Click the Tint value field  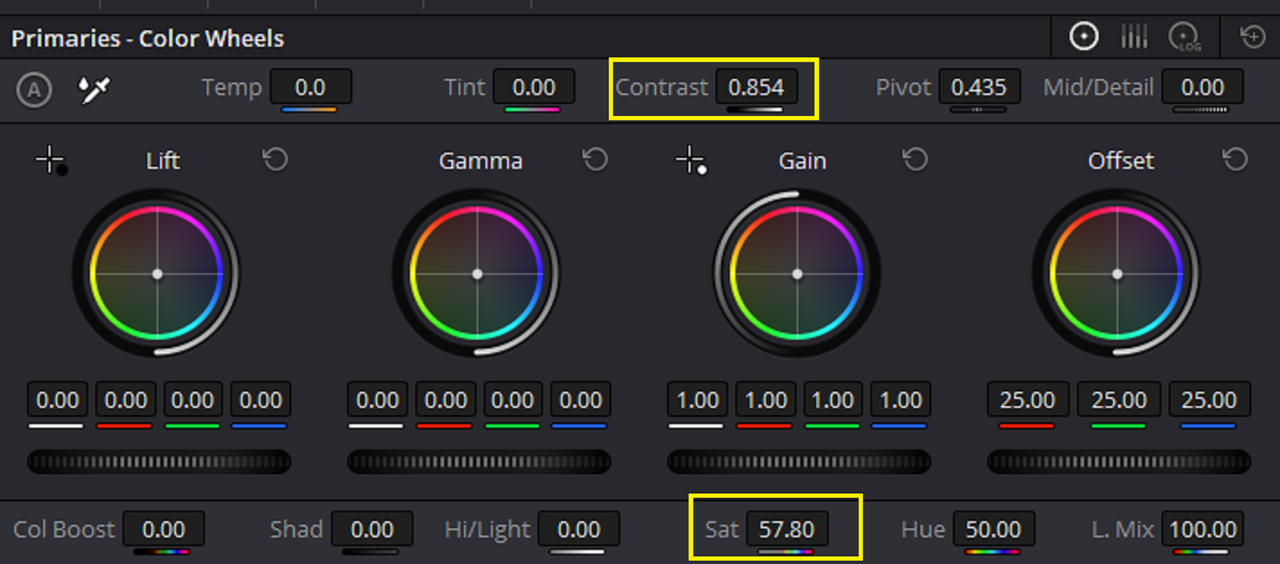tap(533, 87)
